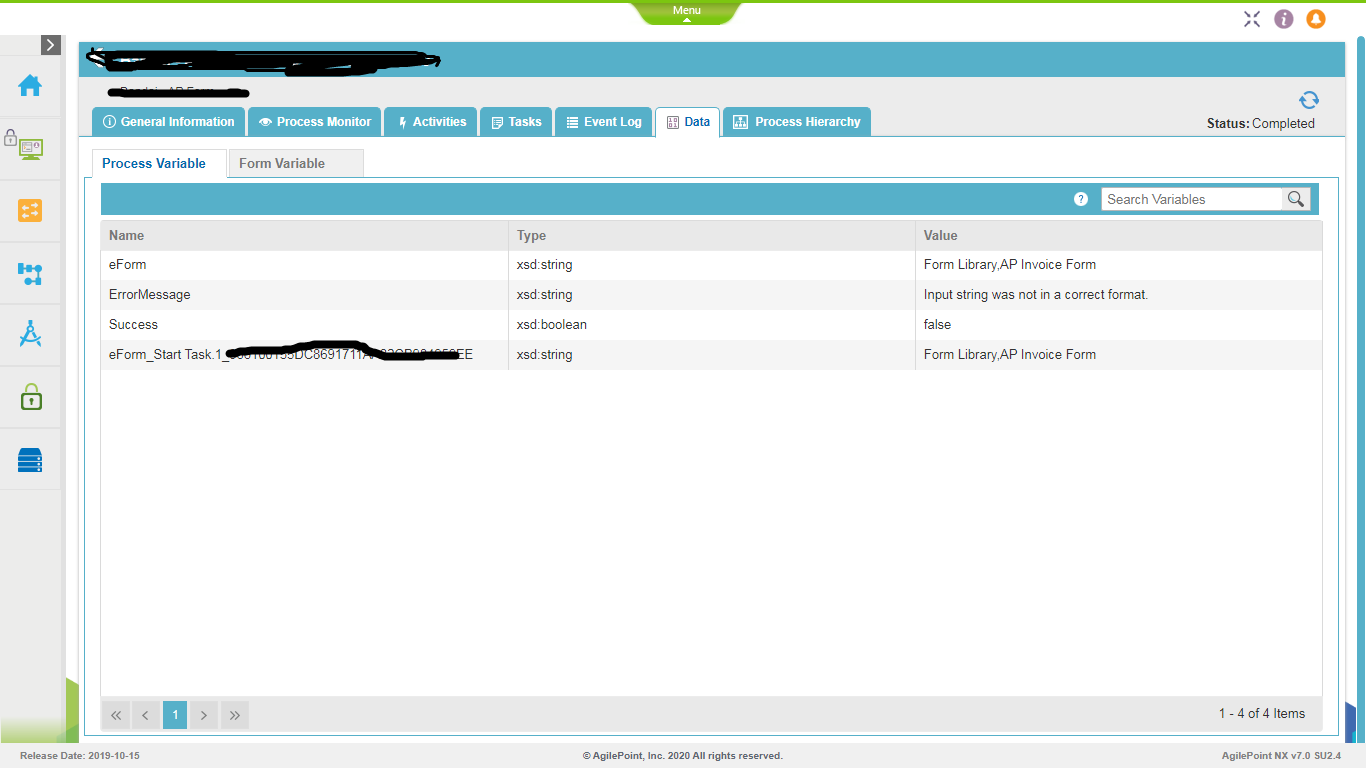Open the blue server stack icon
The width and height of the screenshot is (1366, 768).
(x=30, y=460)
